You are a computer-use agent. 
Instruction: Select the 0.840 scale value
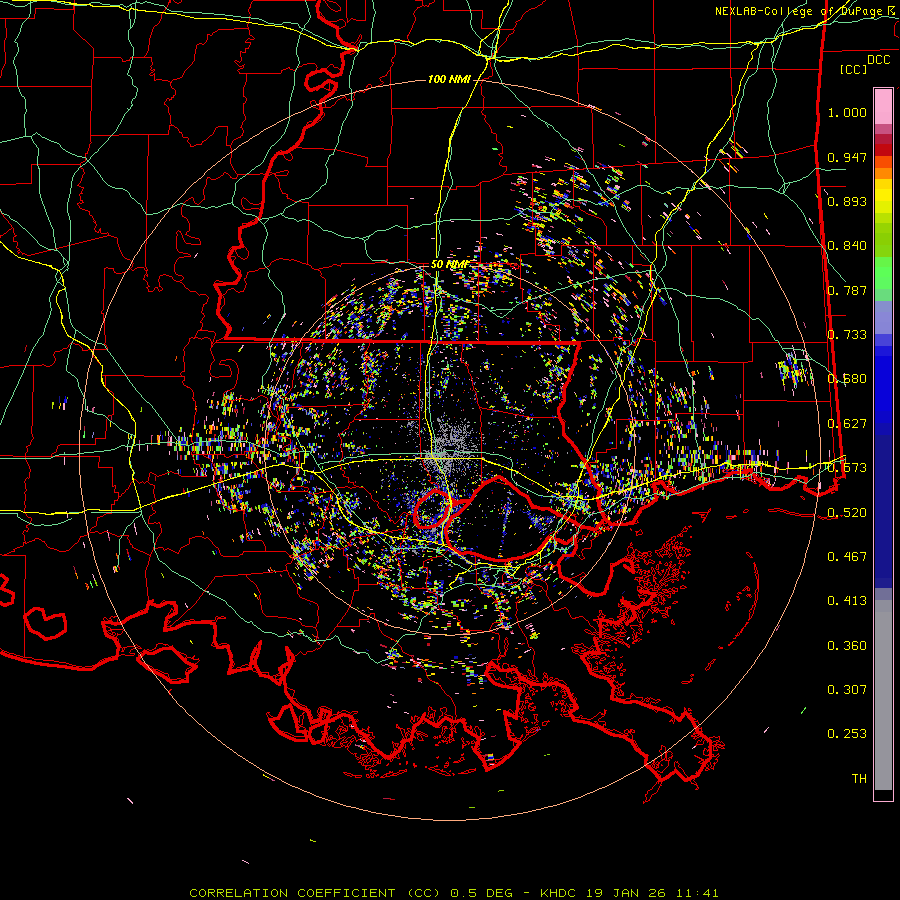pos(847,246)
